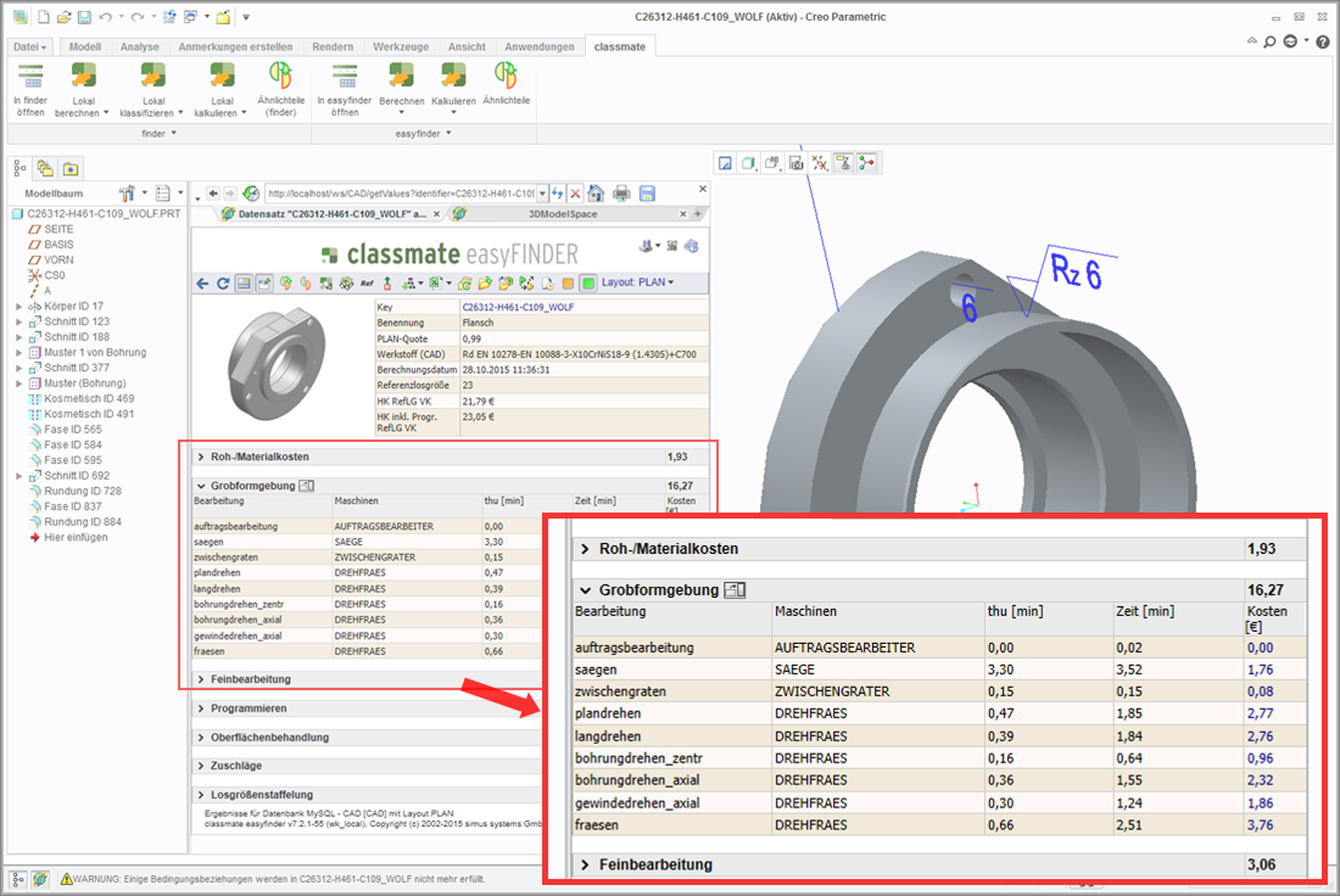Click 'In finder öffnen' ribbon icon

pos(30,77)
